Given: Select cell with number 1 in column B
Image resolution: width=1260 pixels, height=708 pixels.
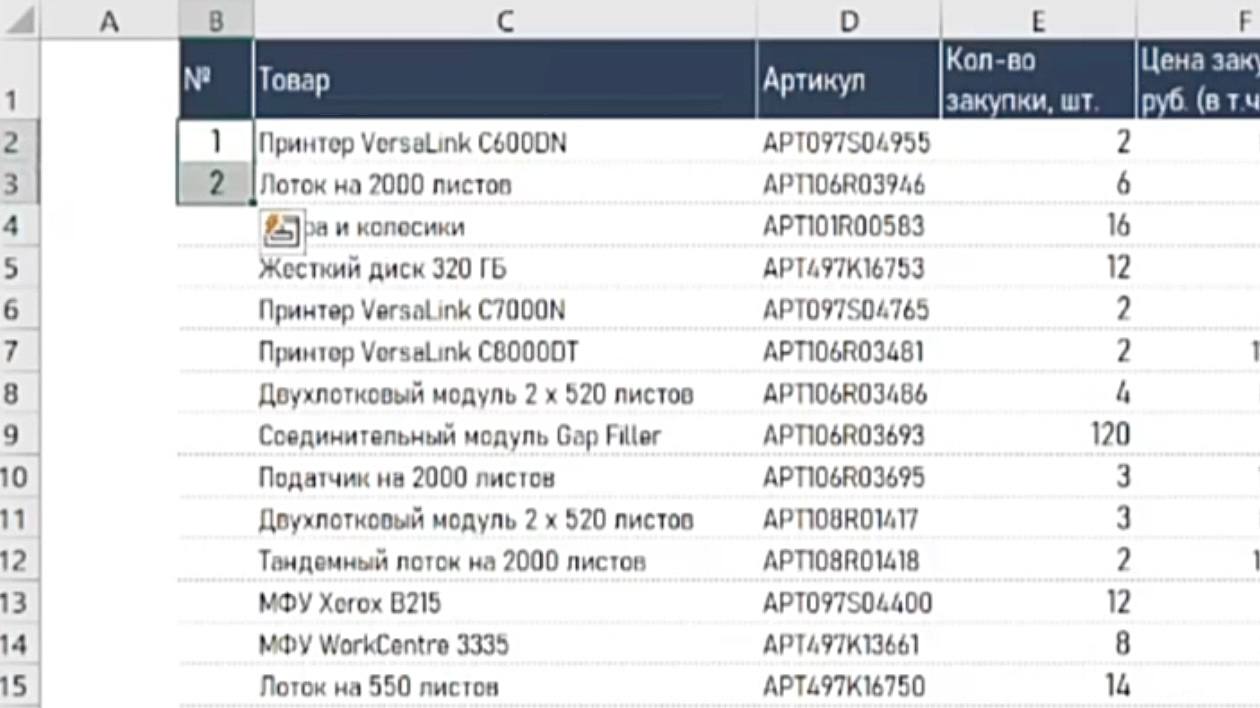Looking at the screenshot, I should pos(216,142).
